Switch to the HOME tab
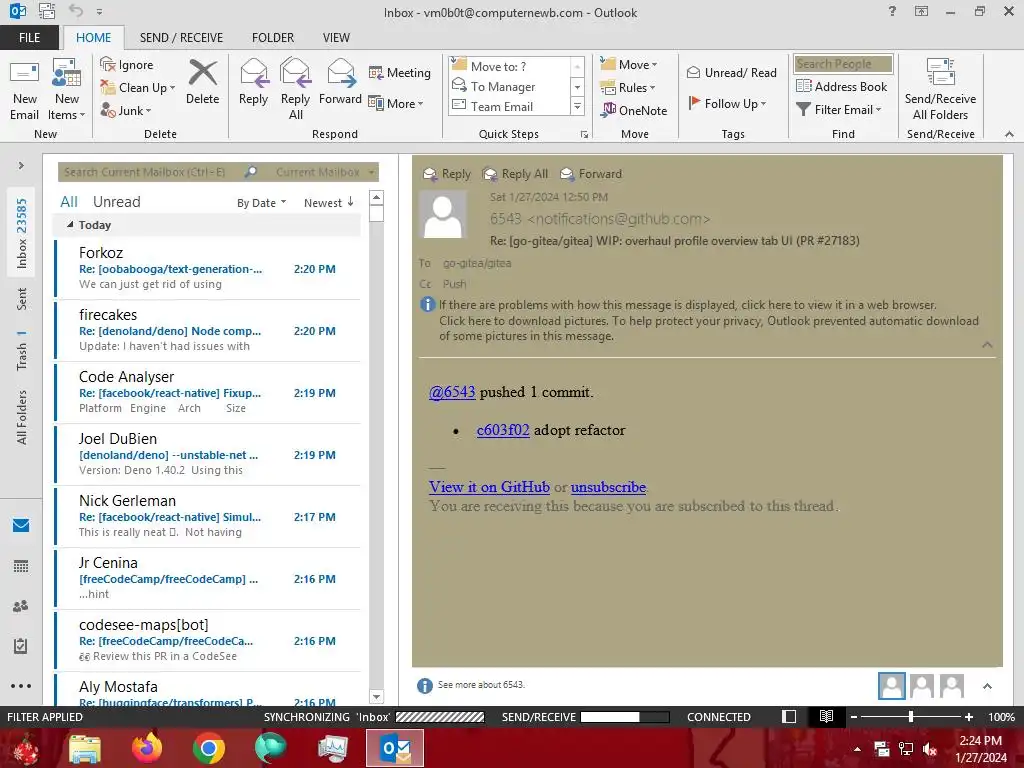The image size is (1024, 768). point(93,37)
